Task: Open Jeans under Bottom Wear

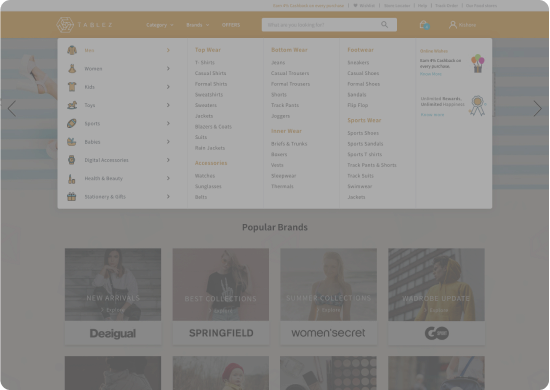Action: [278, 62]
